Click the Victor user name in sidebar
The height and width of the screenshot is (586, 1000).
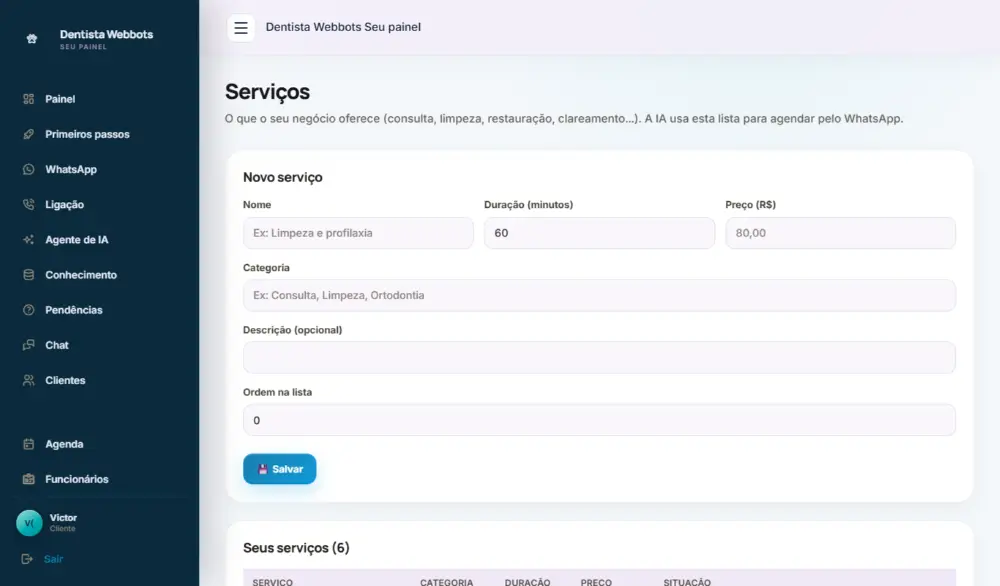pyautogui.click(x=63, y=518)
